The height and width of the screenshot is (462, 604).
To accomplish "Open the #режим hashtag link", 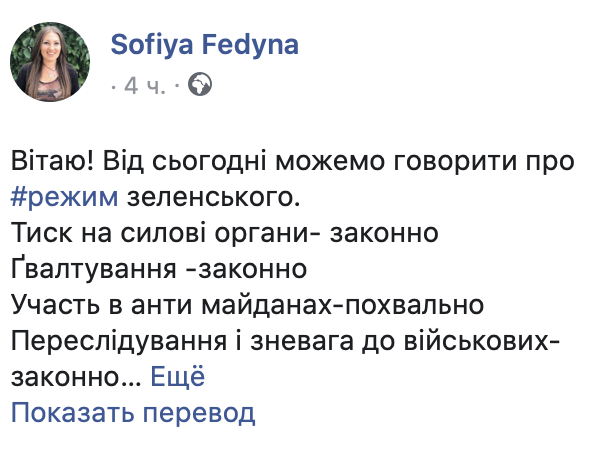I will [64, 198].
